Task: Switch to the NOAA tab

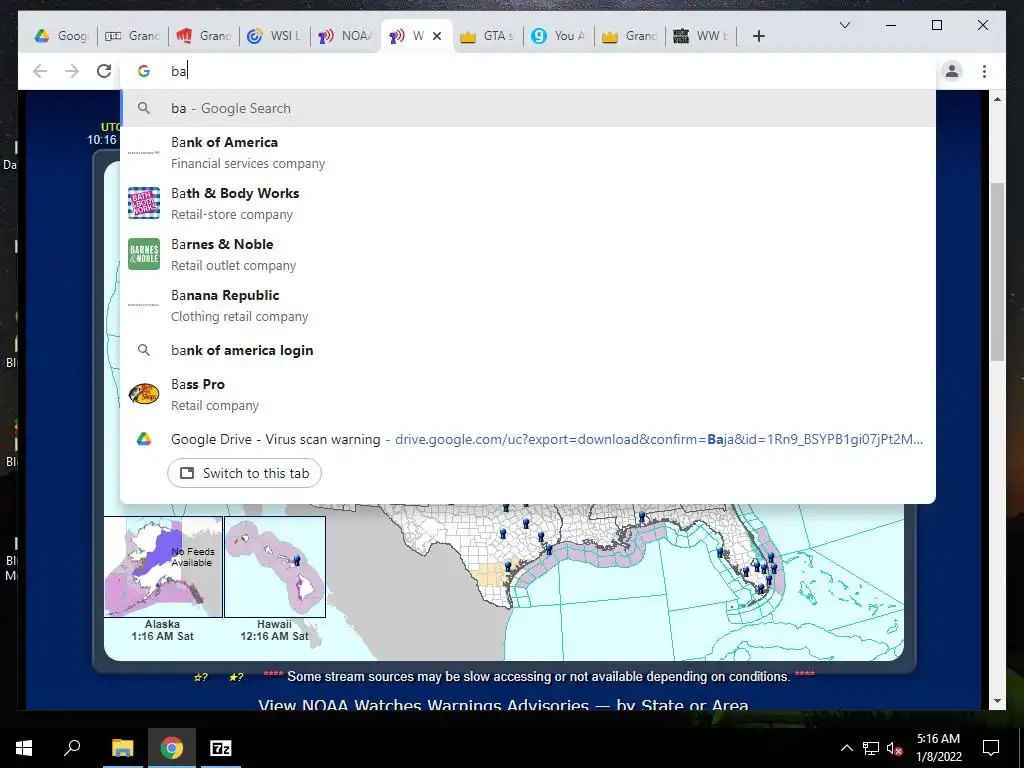Action: click(x=346, y=36)
